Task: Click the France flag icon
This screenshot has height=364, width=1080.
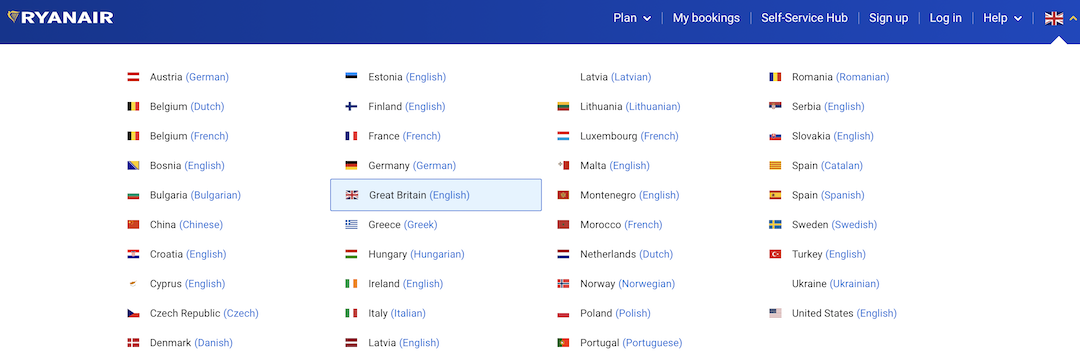Action: coord(351,136)
